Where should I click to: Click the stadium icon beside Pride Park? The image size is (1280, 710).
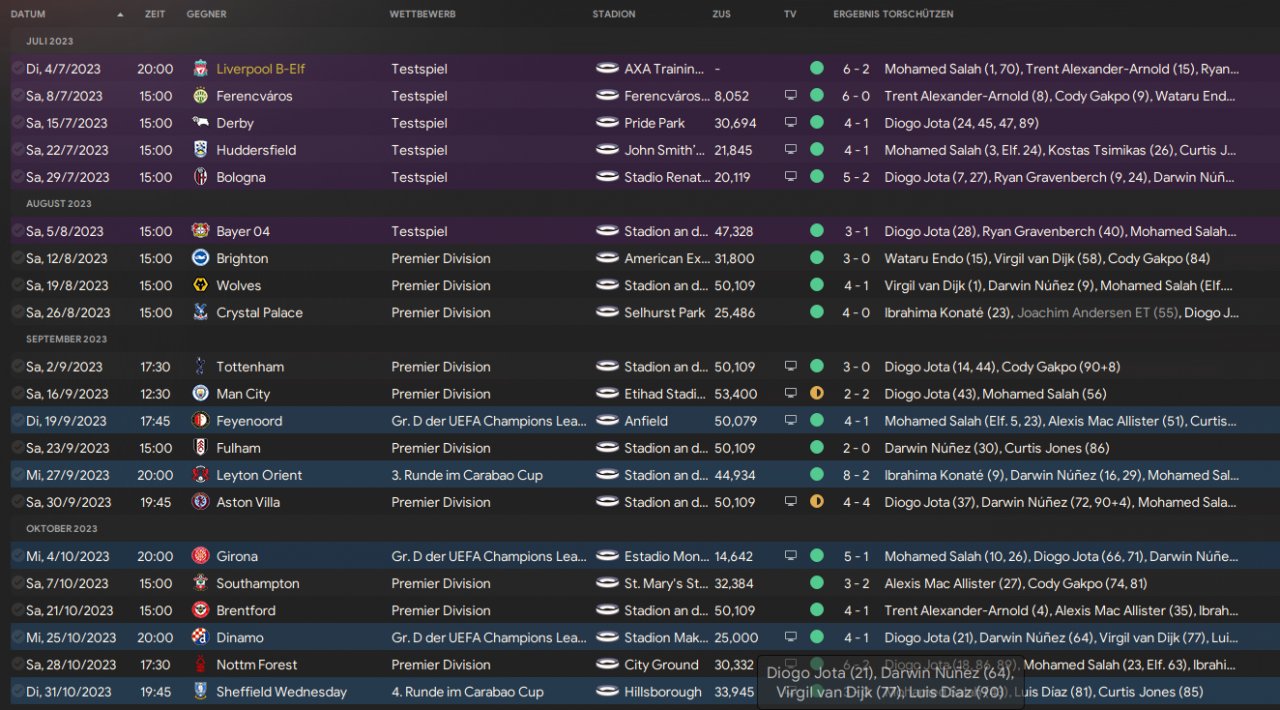pyautogui.click(x=606, y=123)
